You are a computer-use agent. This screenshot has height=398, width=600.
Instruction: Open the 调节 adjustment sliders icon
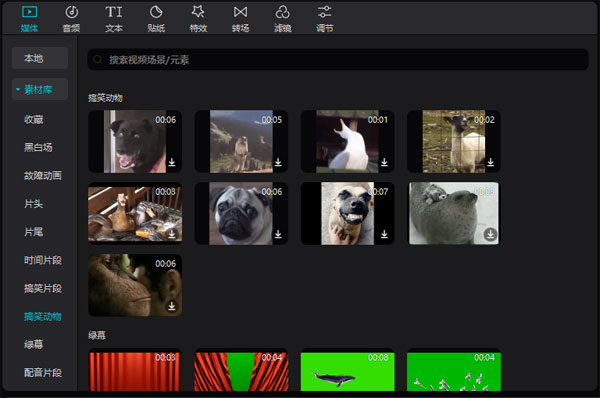point(324,12)
